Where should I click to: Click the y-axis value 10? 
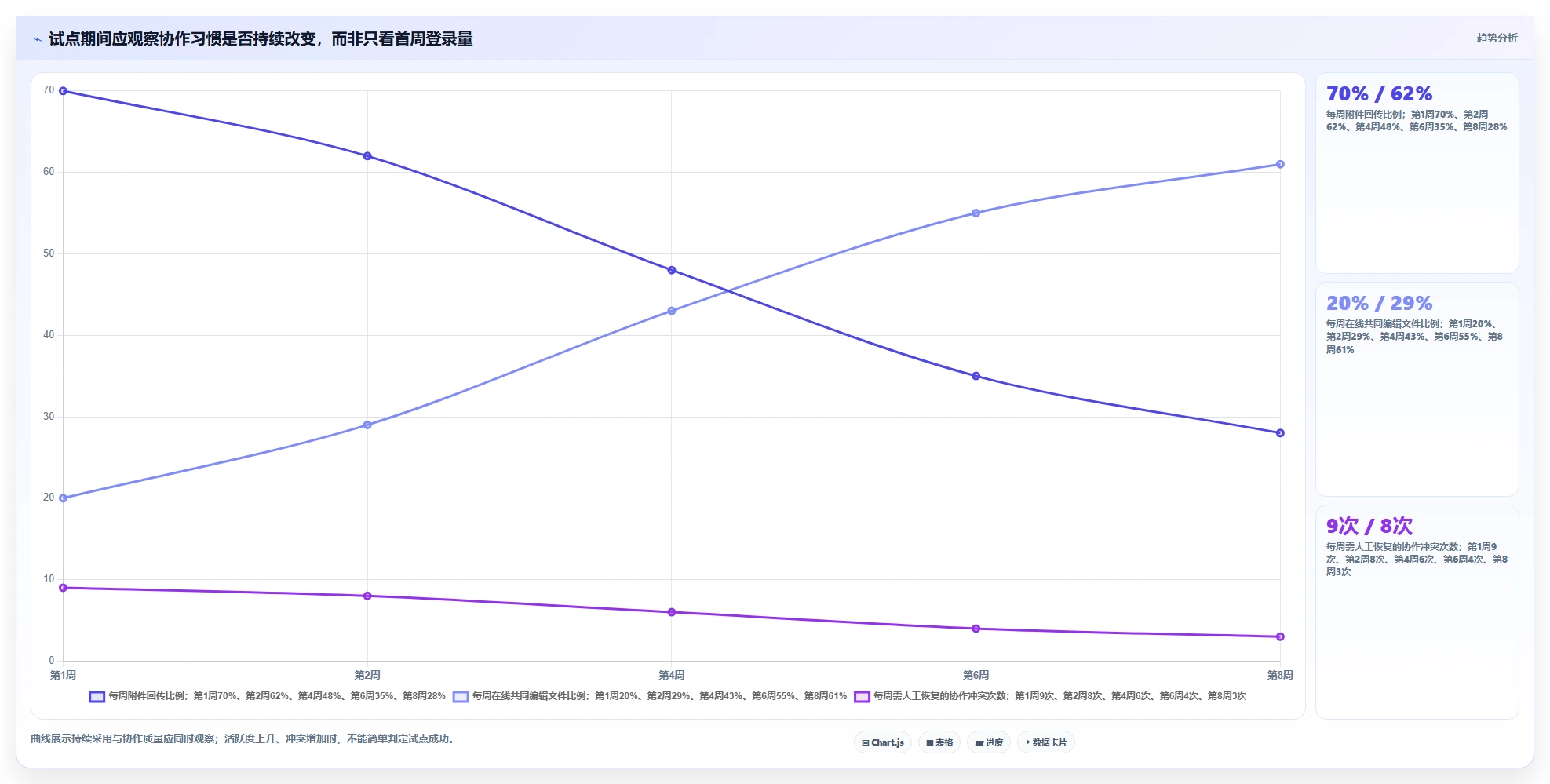pyautogui.click(x=49, y=579)
